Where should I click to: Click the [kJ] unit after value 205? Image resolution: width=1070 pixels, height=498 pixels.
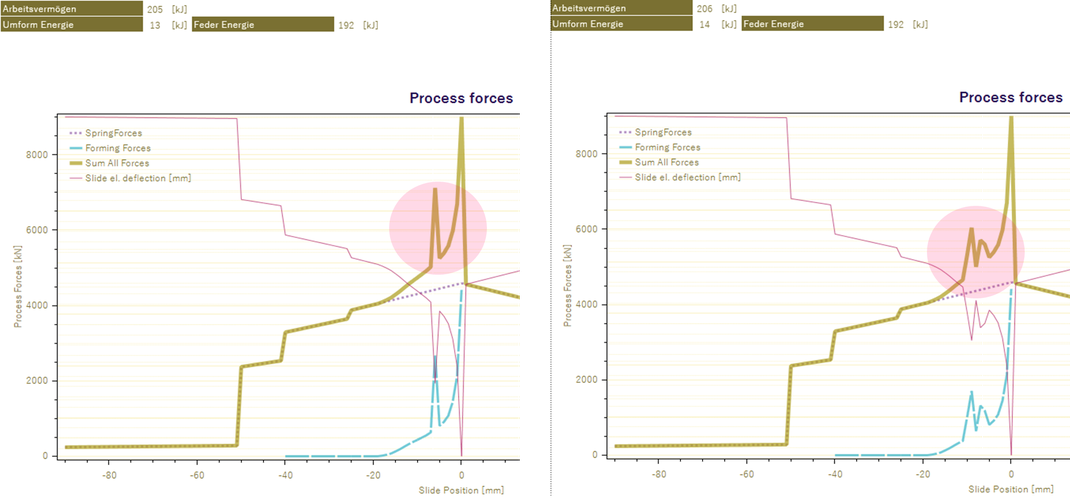point(179,9)
